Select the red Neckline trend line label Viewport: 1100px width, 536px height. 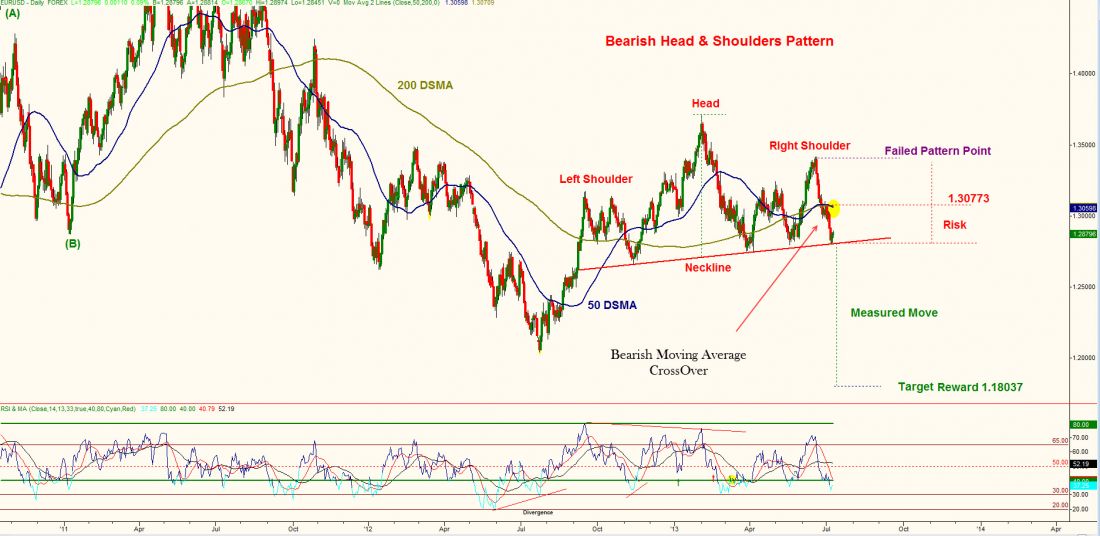[x=708, y=268]
